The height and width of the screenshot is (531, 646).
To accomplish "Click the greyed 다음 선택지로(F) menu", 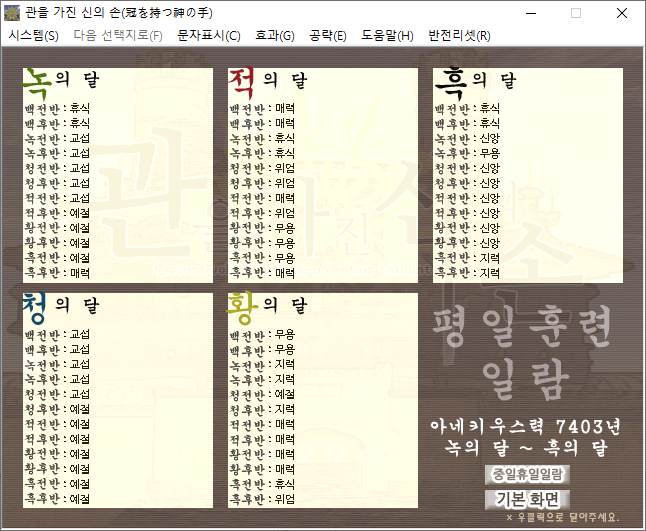I will (118, 35).
